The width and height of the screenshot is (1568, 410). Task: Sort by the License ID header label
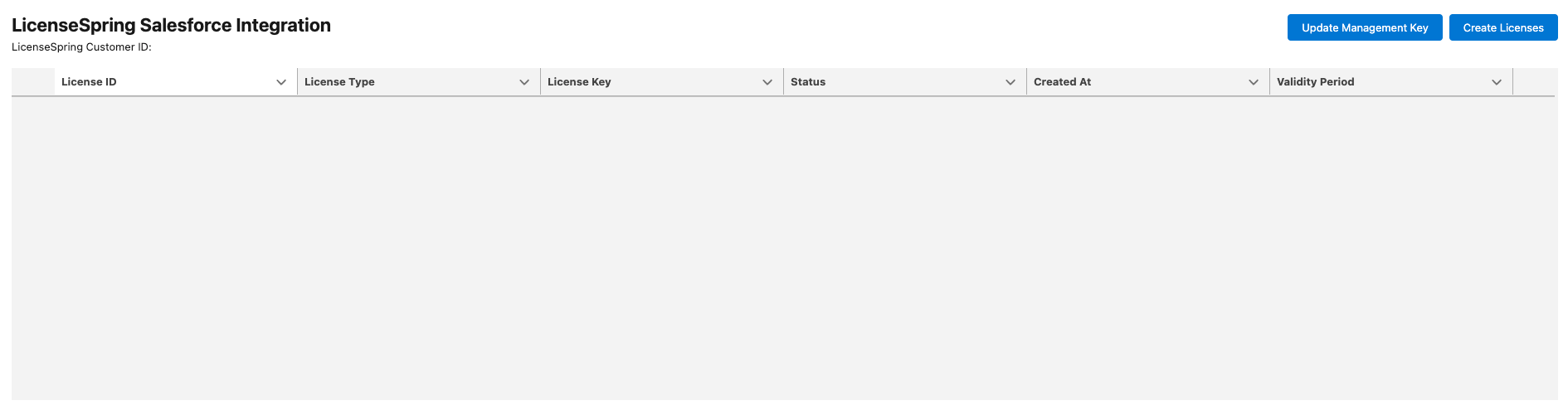[x=89, y=82]
